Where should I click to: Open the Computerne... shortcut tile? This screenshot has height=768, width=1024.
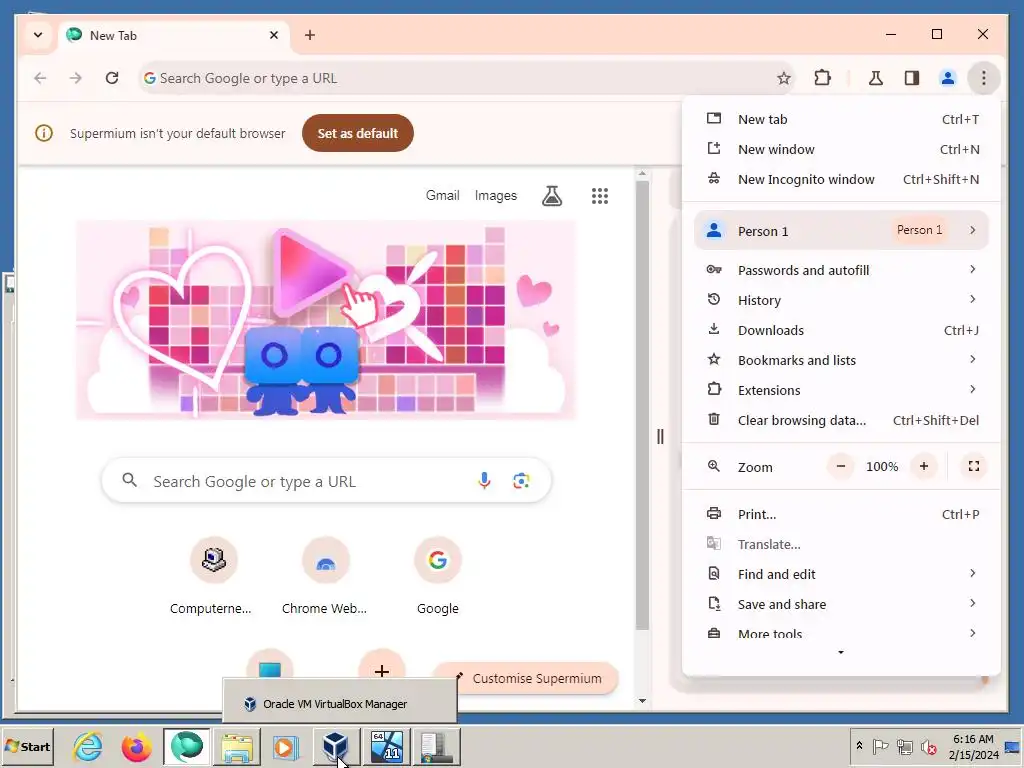(x=214, y=576)
